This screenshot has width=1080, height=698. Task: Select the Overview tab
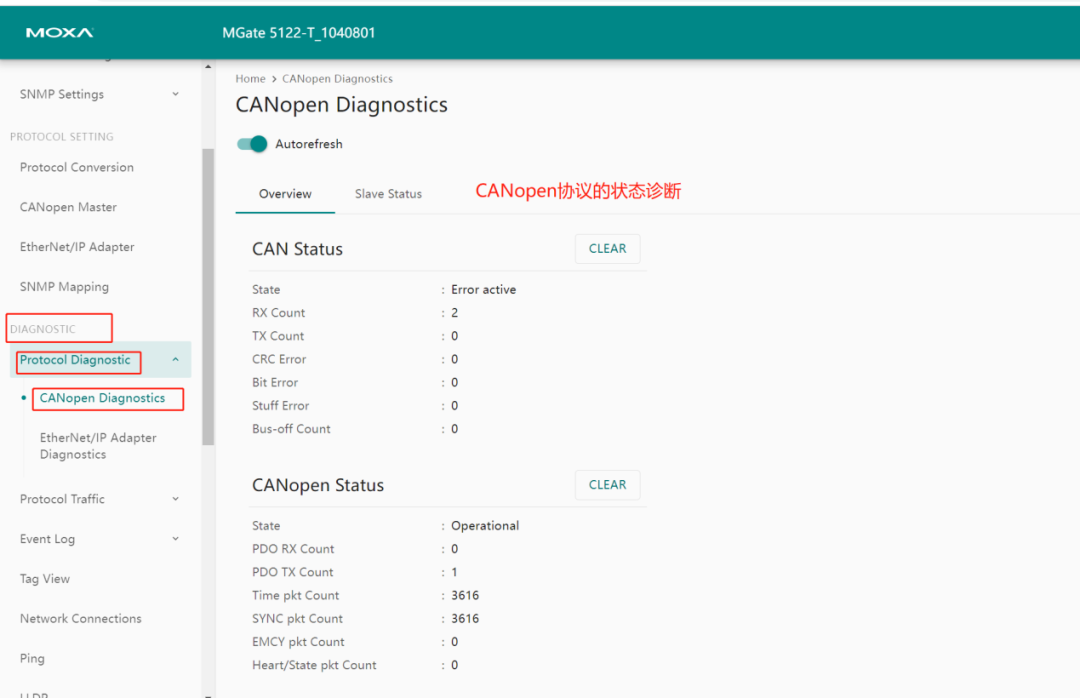pos(285,194)
